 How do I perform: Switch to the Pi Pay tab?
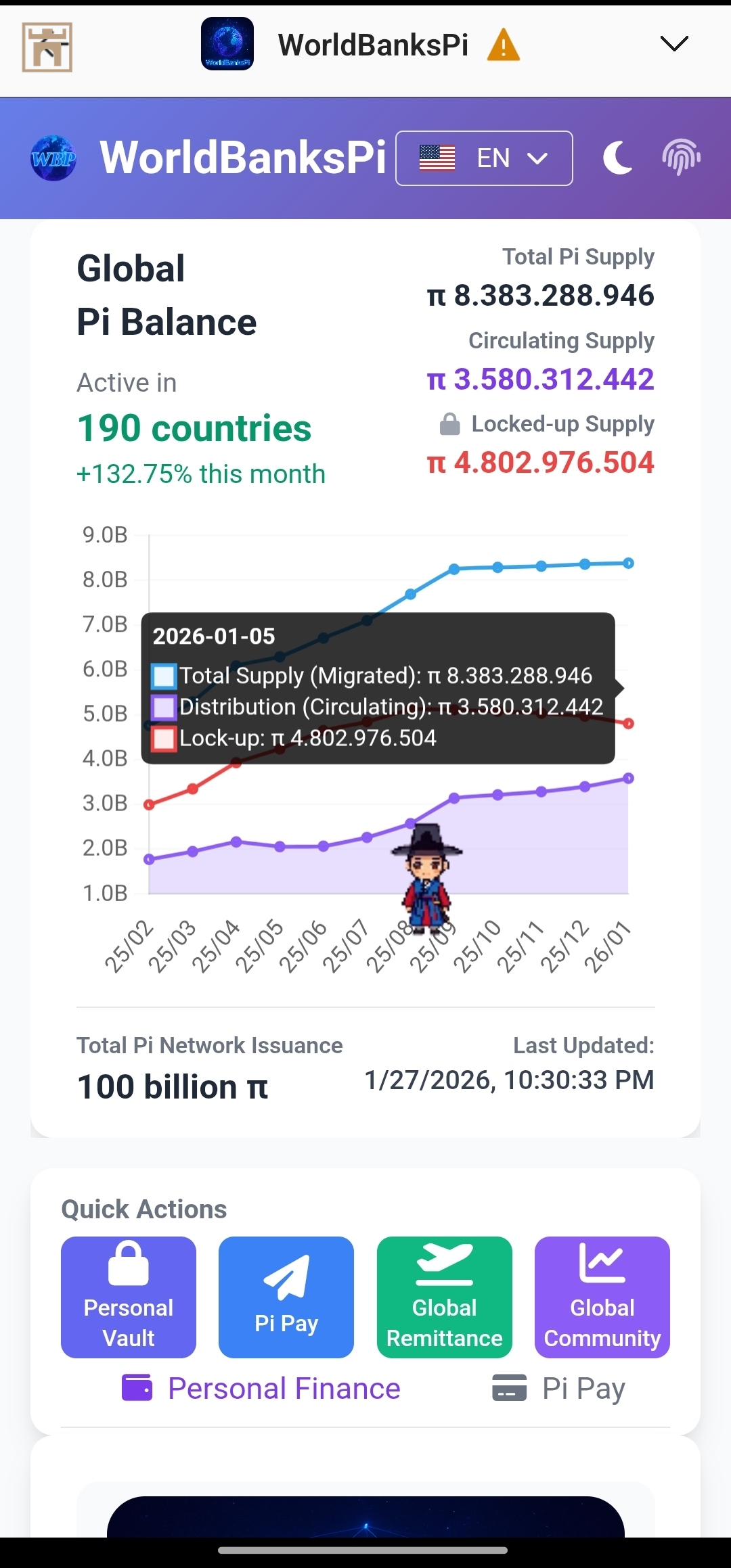pyautogui.click(x=558, y=1389)
